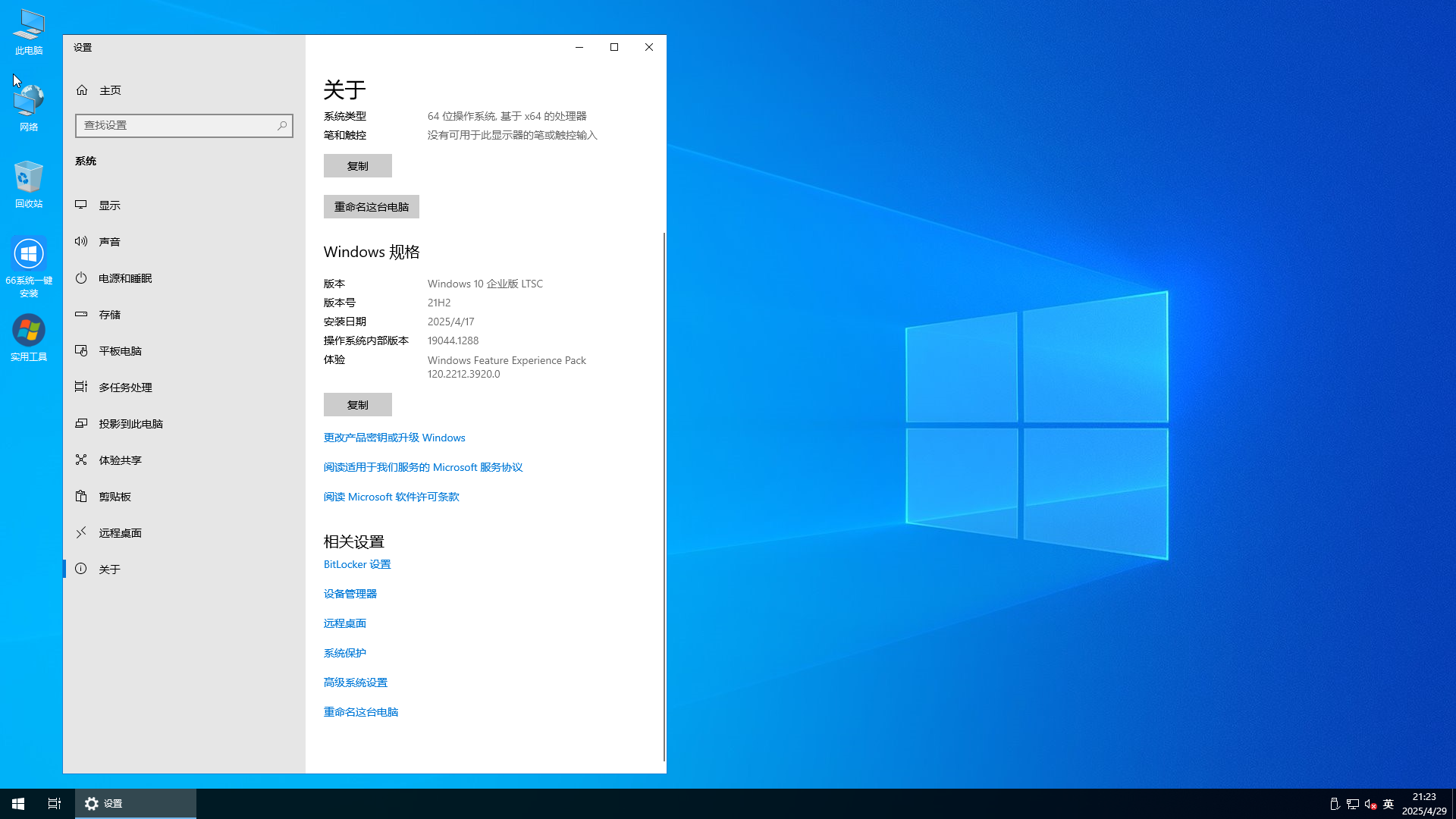Screen dimensions: 1456x819
Task: Open 设备管理器 link
Action: (350, 595)
